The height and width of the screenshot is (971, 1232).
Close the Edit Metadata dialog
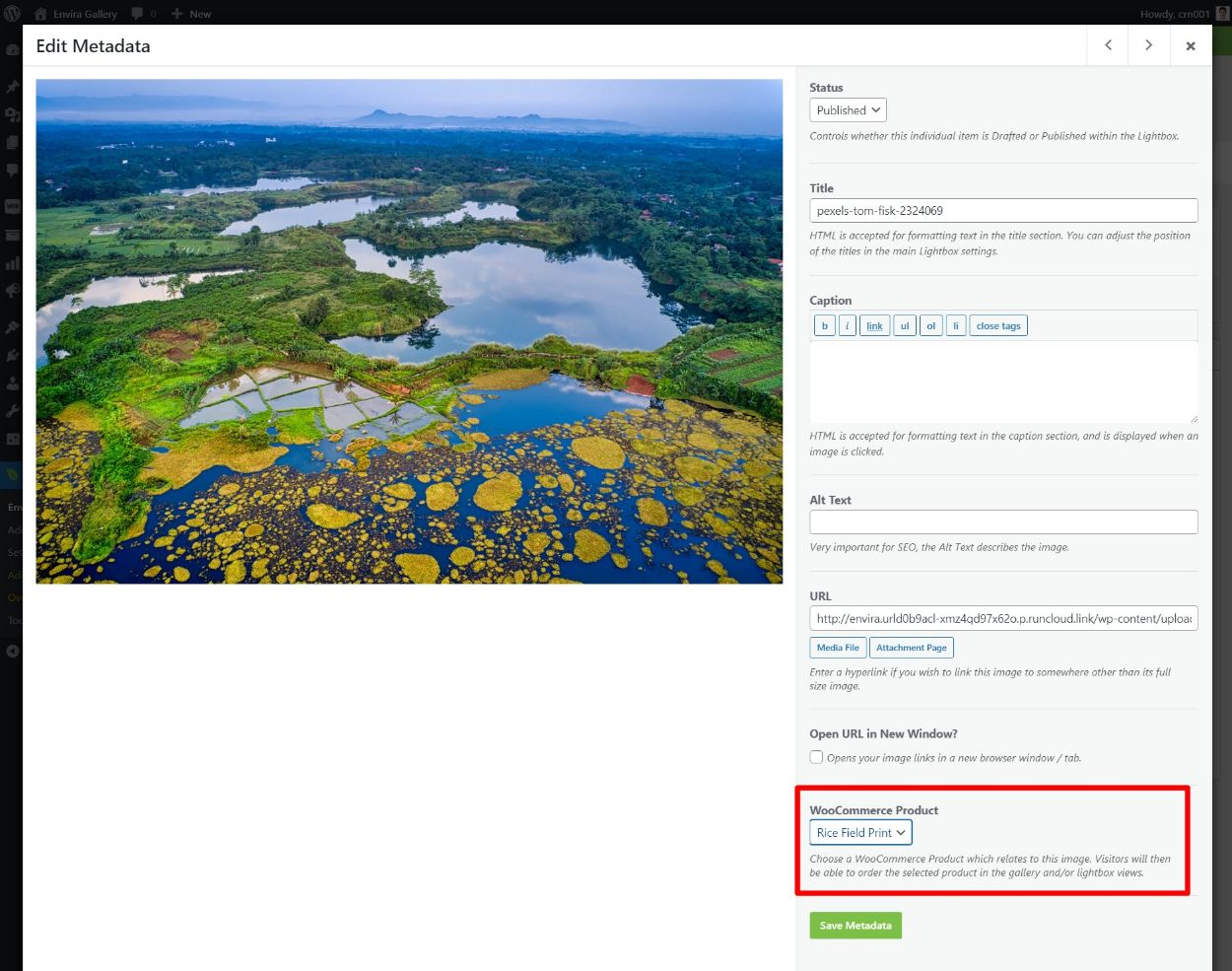pyautogui.click(x=1191, y=45)
